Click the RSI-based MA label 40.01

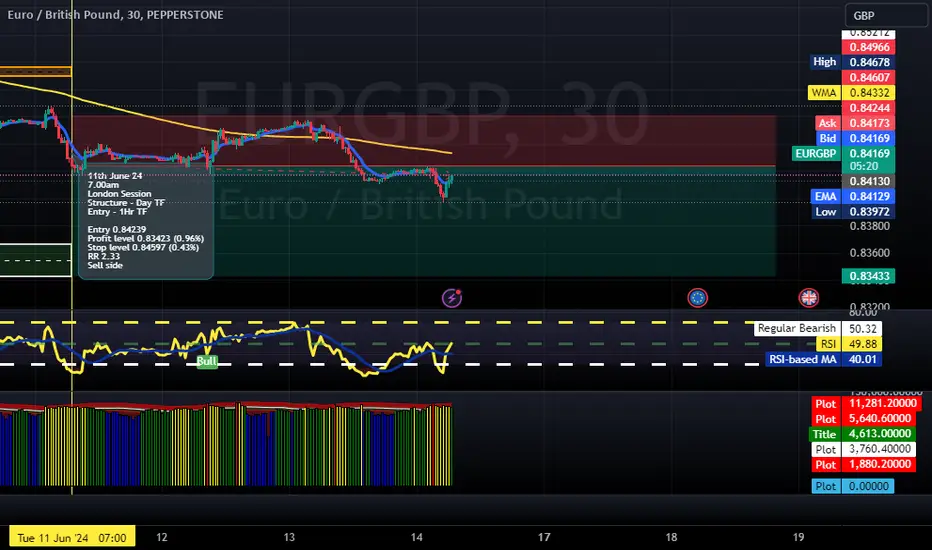click(x=823, y=359)
